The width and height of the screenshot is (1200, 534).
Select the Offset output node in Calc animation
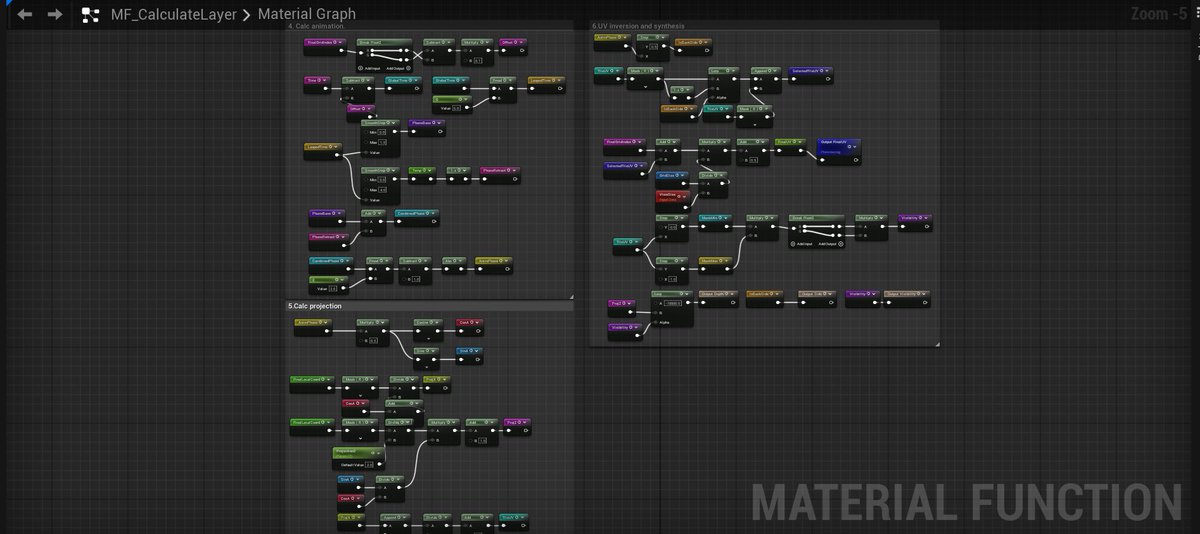[512, 47]
